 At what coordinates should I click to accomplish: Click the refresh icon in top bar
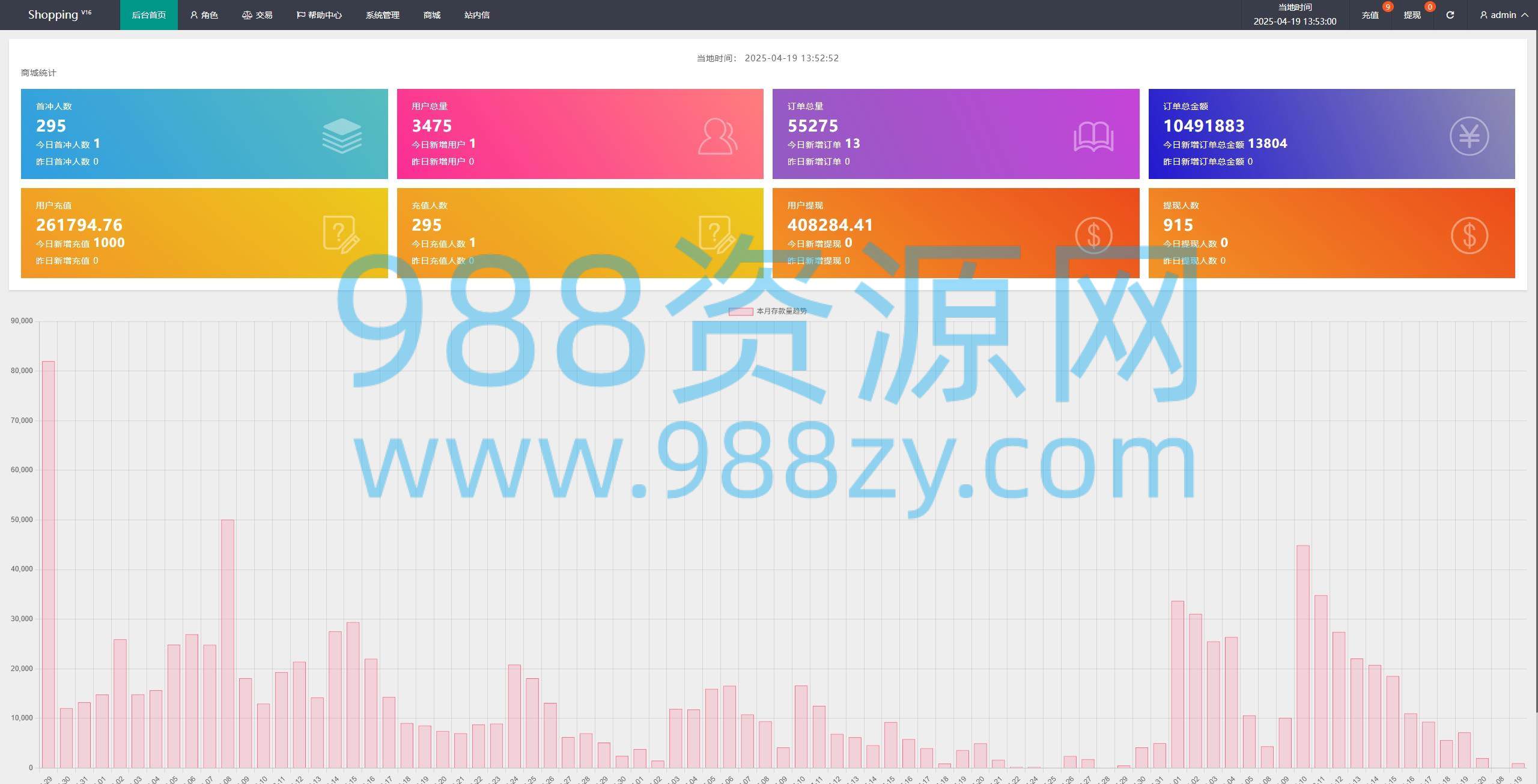point(1450,15)
